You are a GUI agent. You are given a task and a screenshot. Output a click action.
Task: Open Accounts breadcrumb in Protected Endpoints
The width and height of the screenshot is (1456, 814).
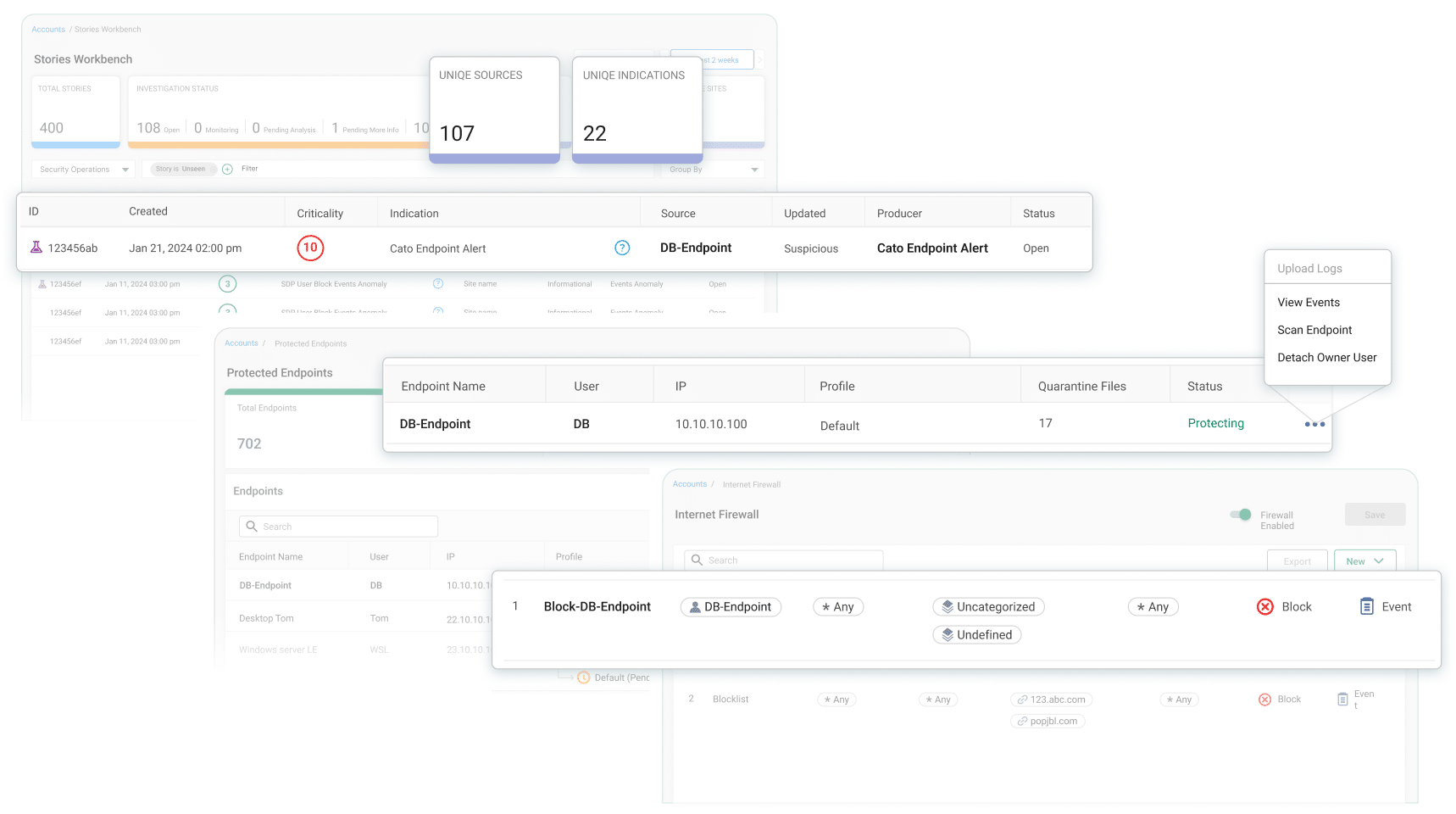point(242,343)
